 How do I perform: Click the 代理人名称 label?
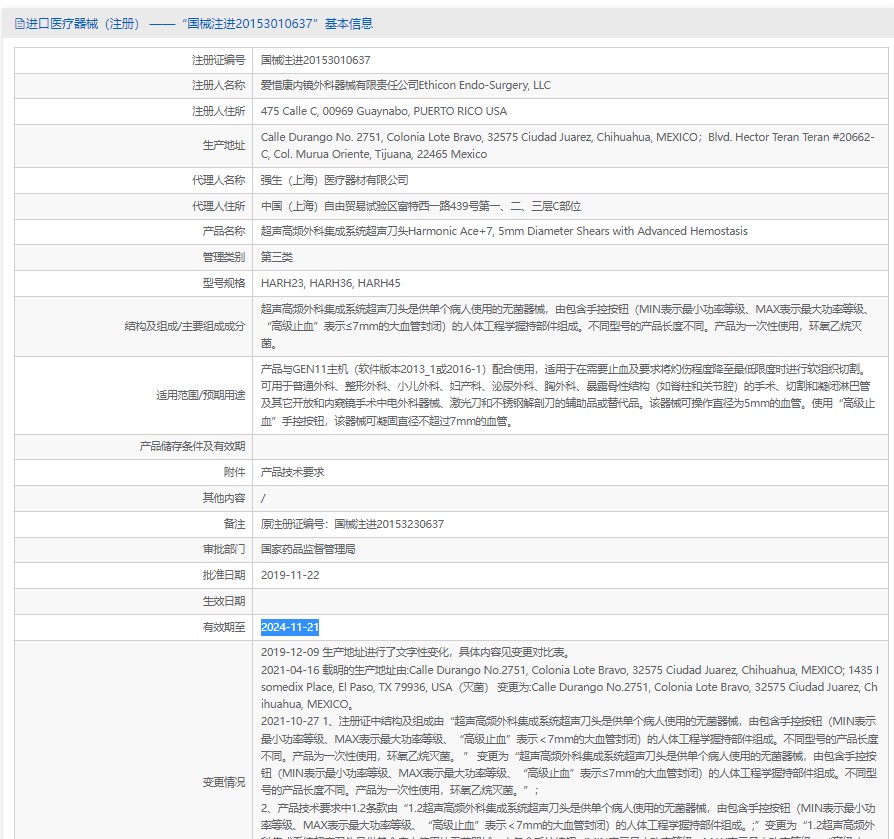218,180
